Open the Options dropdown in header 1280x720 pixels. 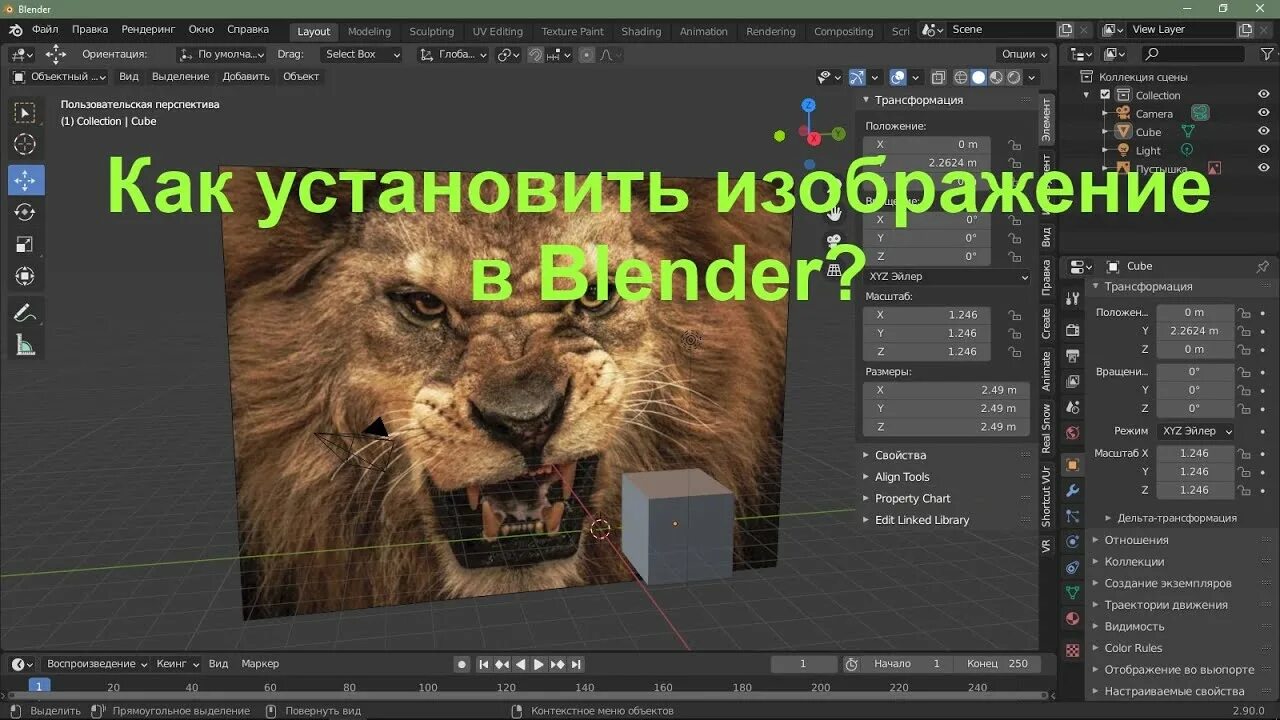[1024, 55]
